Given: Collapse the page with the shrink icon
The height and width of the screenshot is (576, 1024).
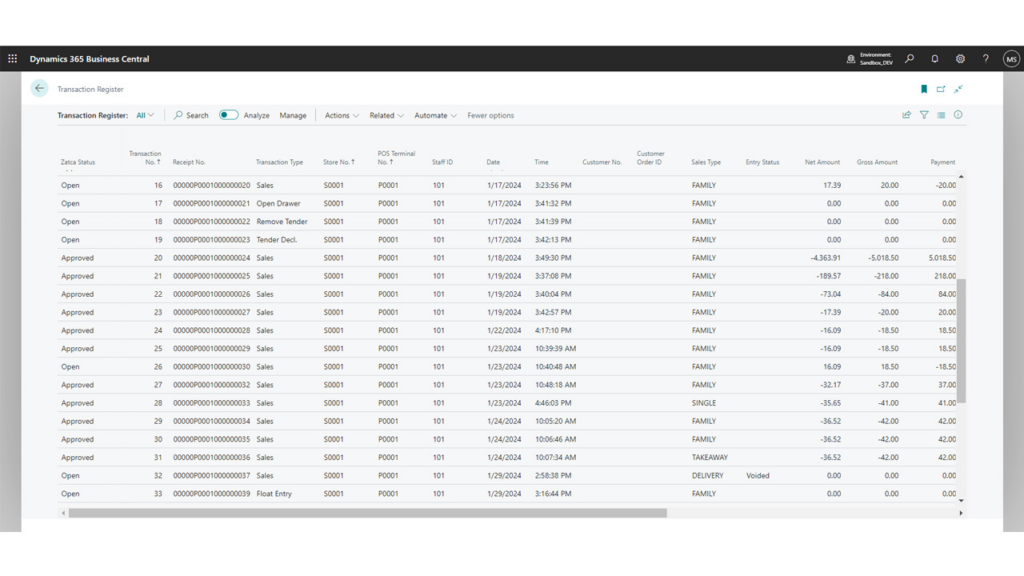Looking at the screenshot, I should point(958,89).
